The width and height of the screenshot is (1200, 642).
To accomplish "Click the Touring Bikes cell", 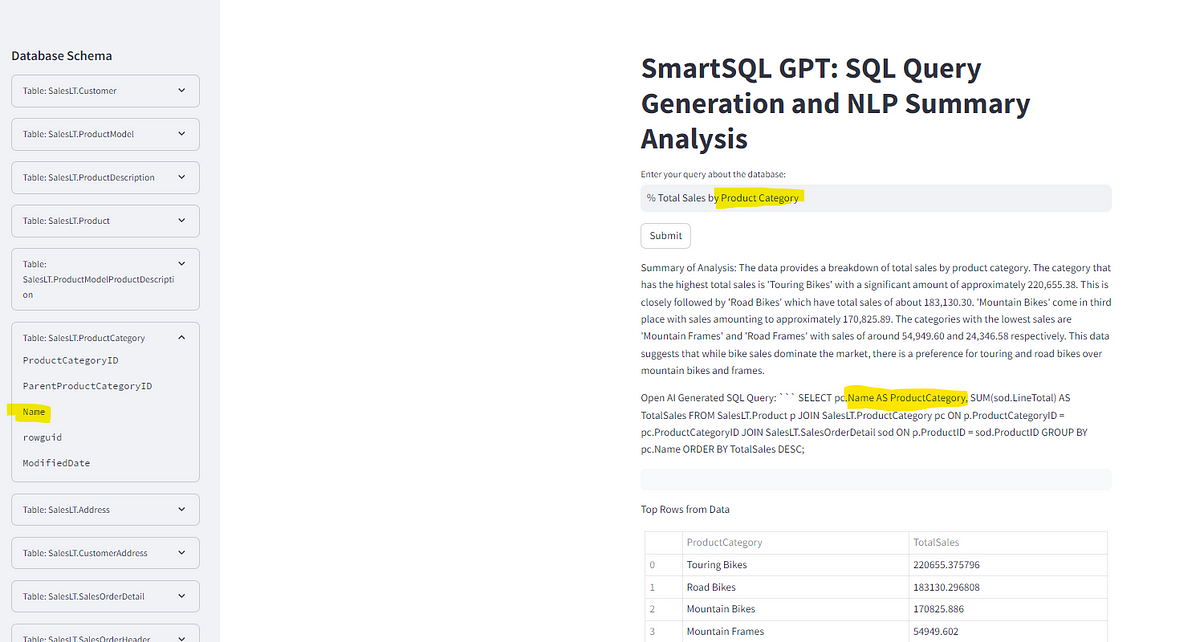I will pyautogui.click(x=795, y=565).
